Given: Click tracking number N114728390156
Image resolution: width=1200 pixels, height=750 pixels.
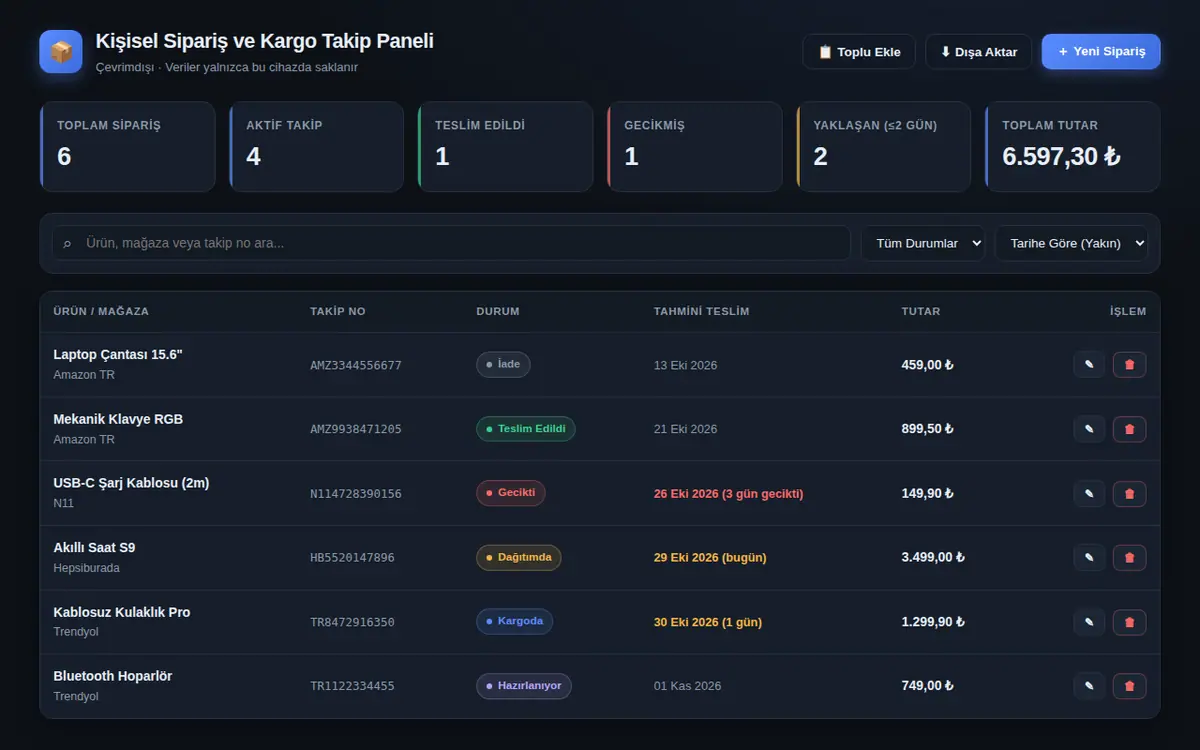Looking at the screenshot, I should coord(356,494).
